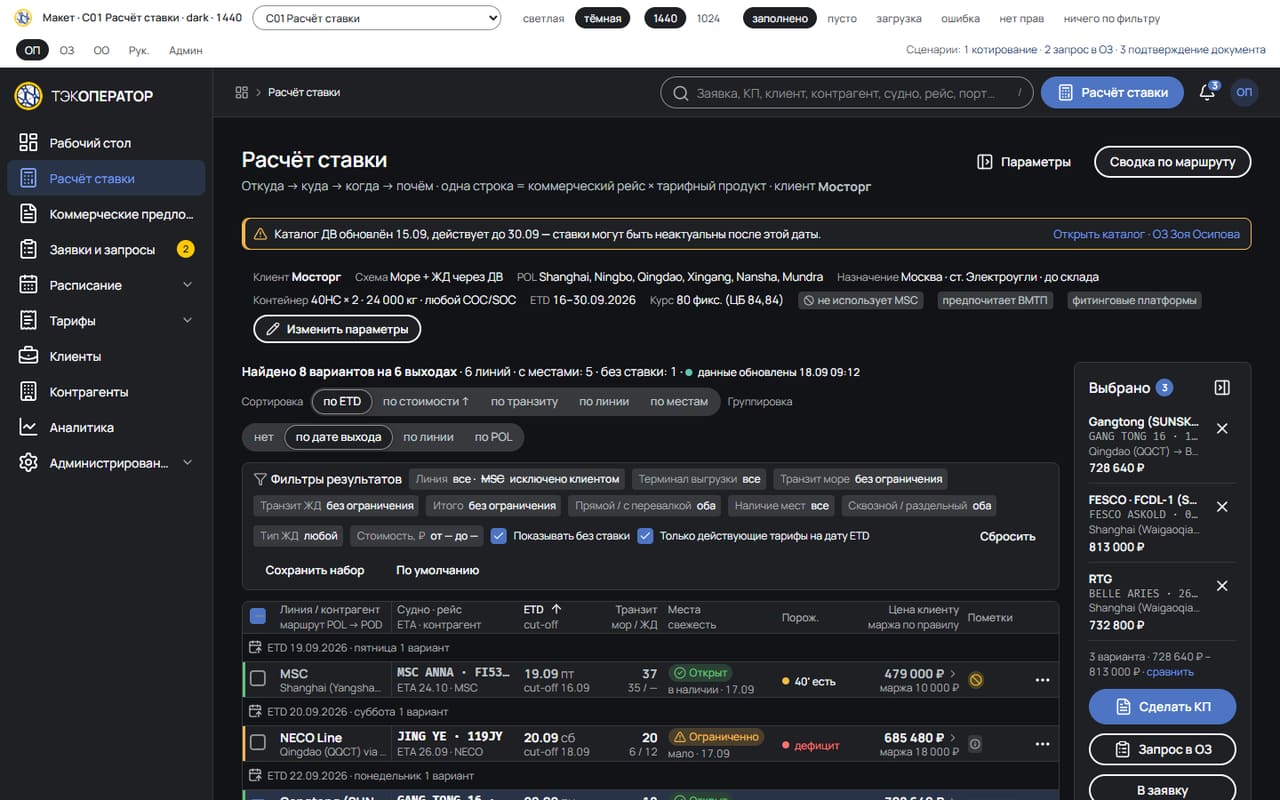The image size is (1280, 800).
Task: Open Контрагенты sidebar section
Action: point(106,392)
